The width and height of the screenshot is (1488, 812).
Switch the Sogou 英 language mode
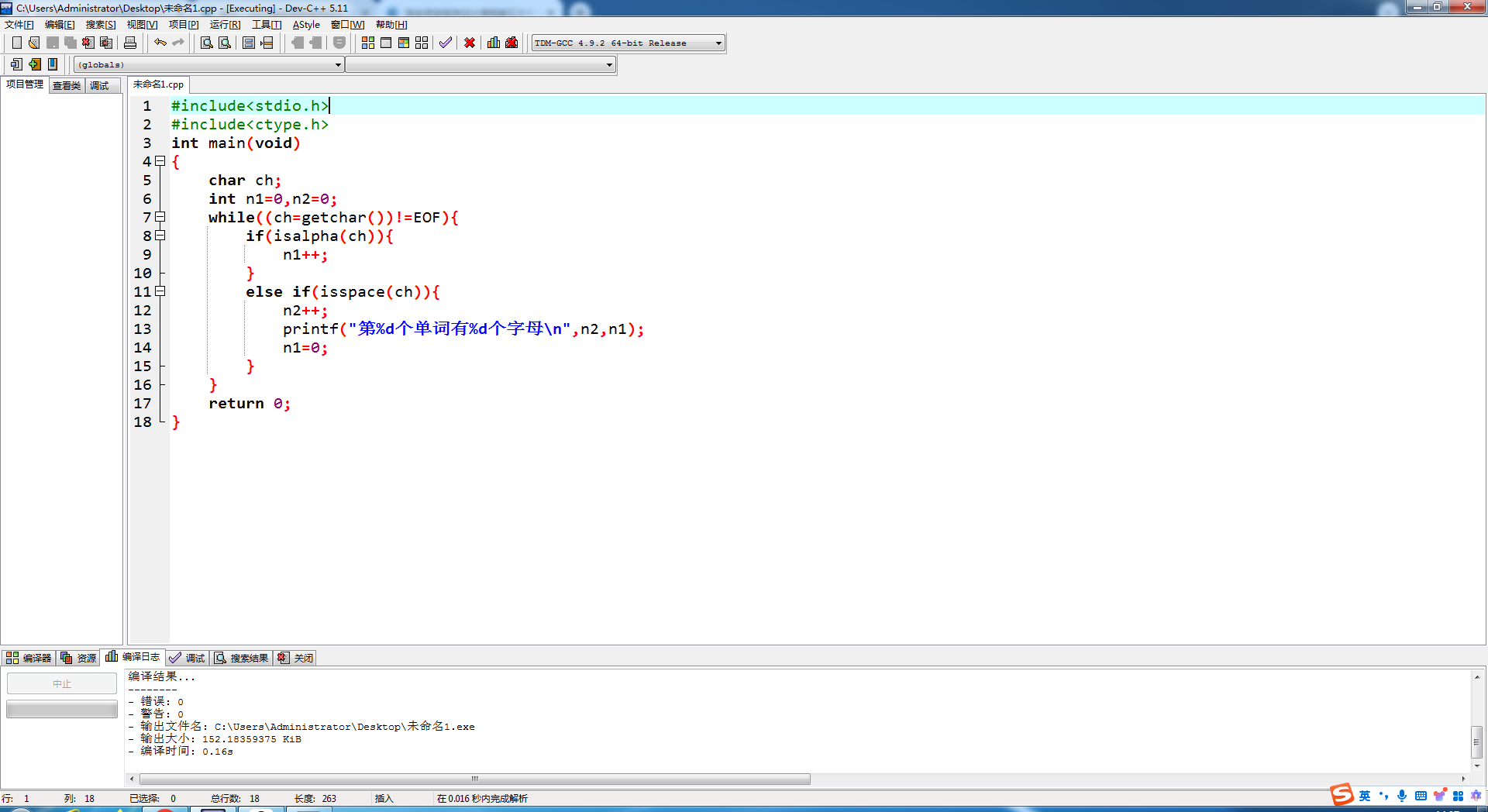1365,796
